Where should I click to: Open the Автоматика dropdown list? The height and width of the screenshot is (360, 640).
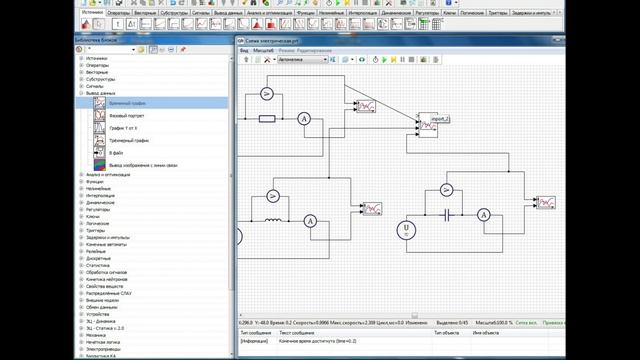pyautogui.click(x=303, y=60)
